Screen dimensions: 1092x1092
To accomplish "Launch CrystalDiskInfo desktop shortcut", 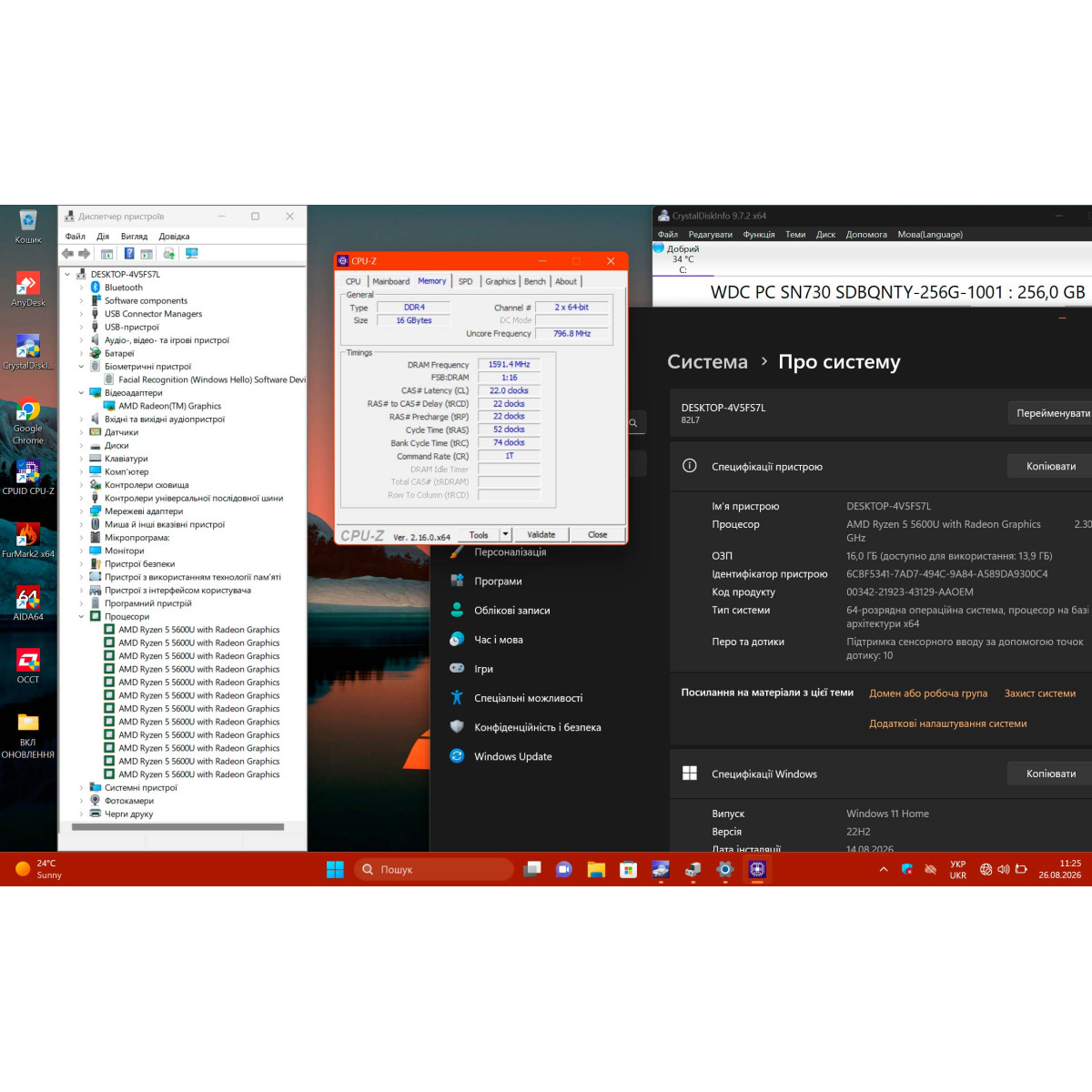I will (27, 352).
